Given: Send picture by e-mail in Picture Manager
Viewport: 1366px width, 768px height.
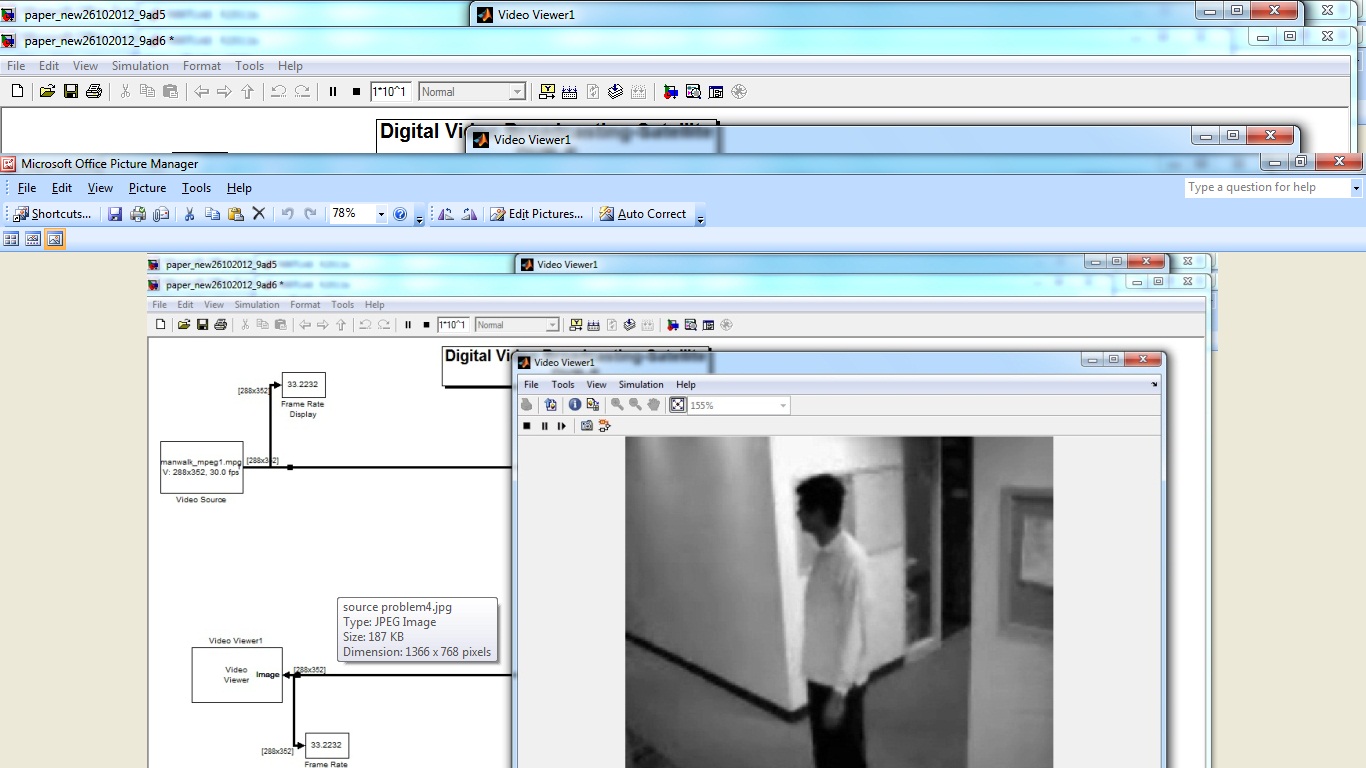Looking at the screenshot, I should pos(161,214).
